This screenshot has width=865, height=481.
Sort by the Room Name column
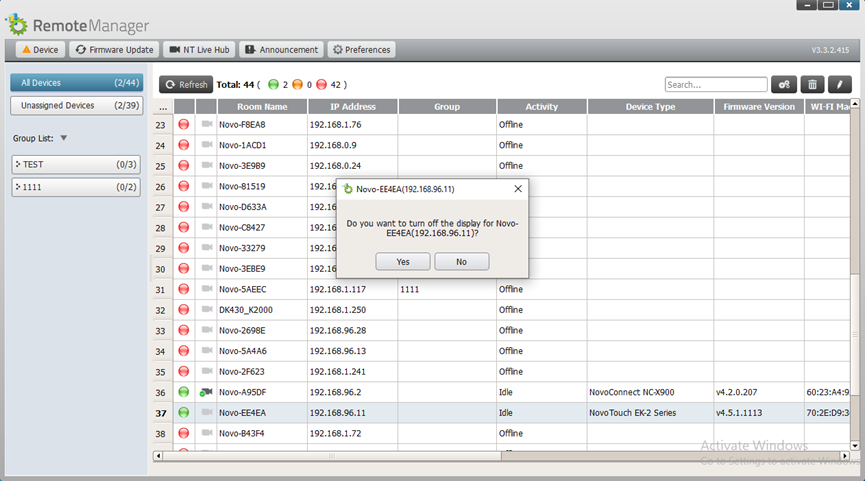[262, 106]
